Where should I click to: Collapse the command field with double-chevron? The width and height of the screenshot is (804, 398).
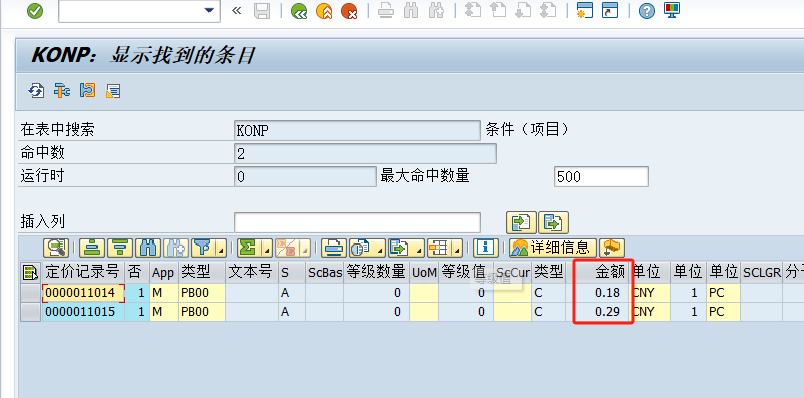pyautogui.click(x=236, y=10)
